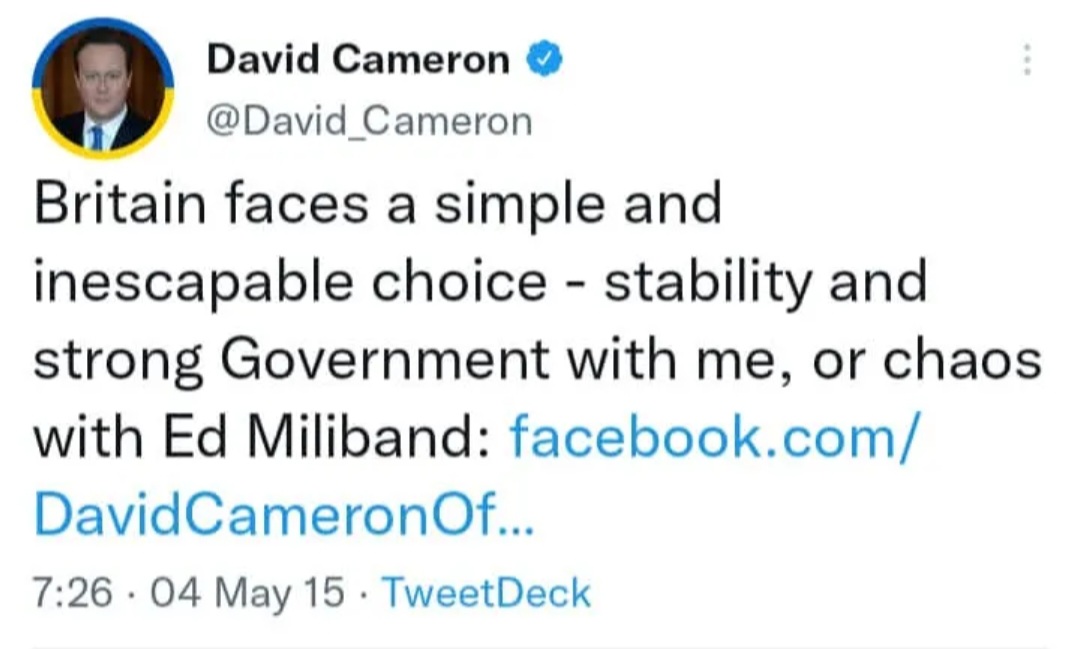Viewport: 1080px width, 649px height.
Task: Click the word choice in tweet
Action: pos(459,281)
